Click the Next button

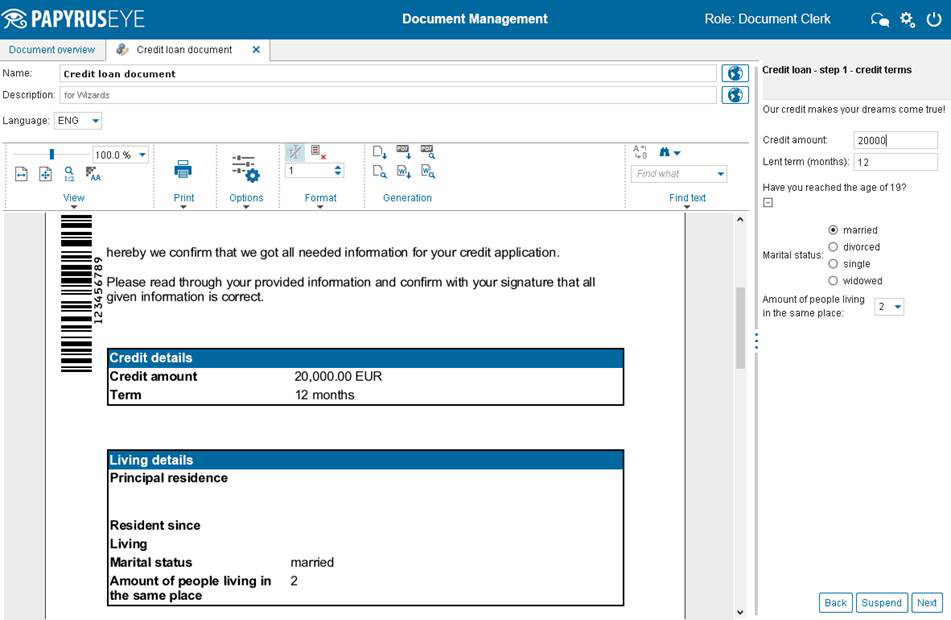point(927,602)
